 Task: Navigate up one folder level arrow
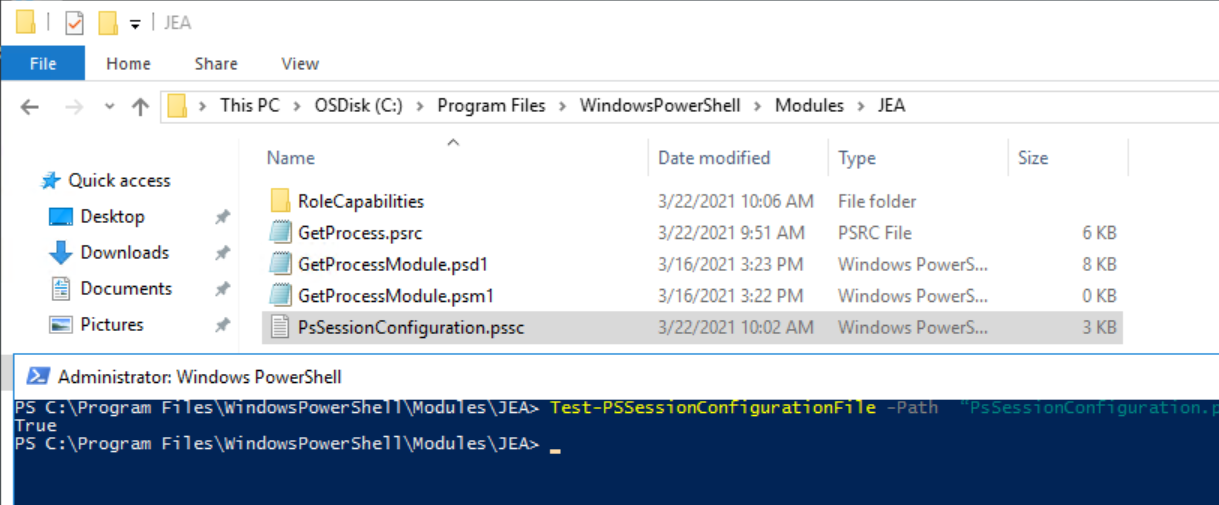[140, 106]
